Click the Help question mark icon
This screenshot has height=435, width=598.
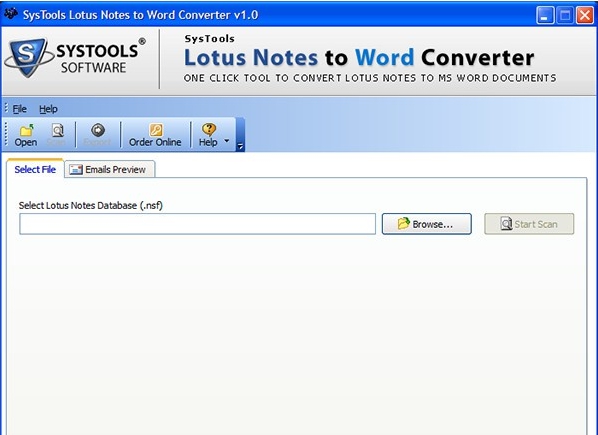click(x=209, y=130)
